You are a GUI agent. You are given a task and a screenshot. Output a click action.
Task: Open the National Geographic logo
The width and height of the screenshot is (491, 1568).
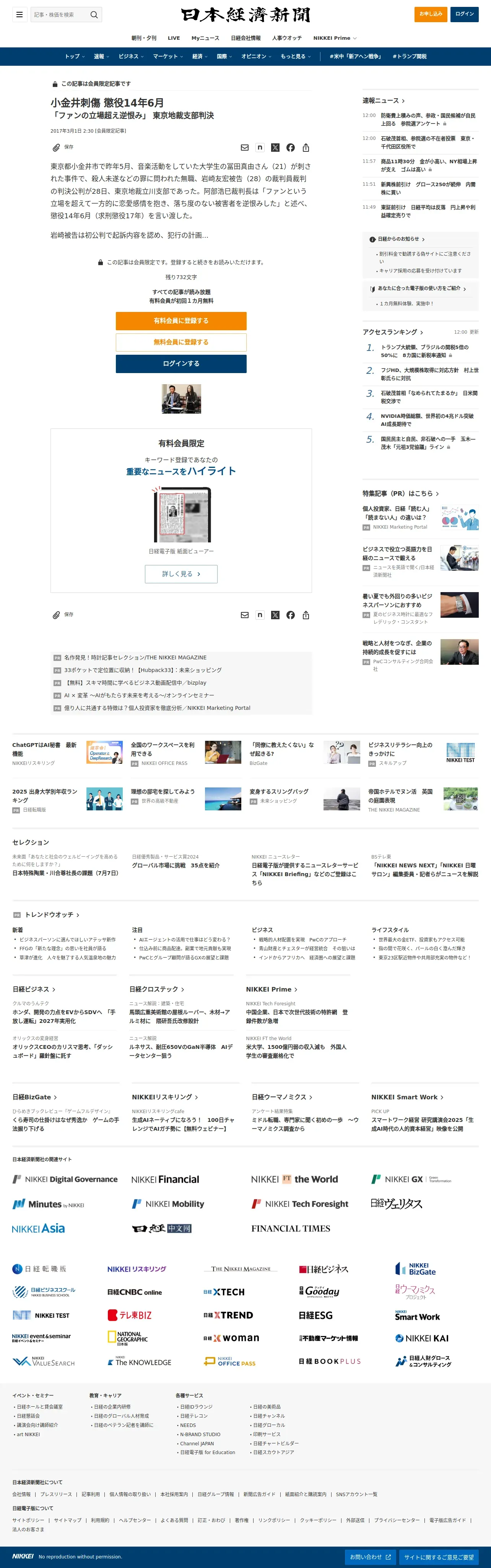[x=128, y=1338]
